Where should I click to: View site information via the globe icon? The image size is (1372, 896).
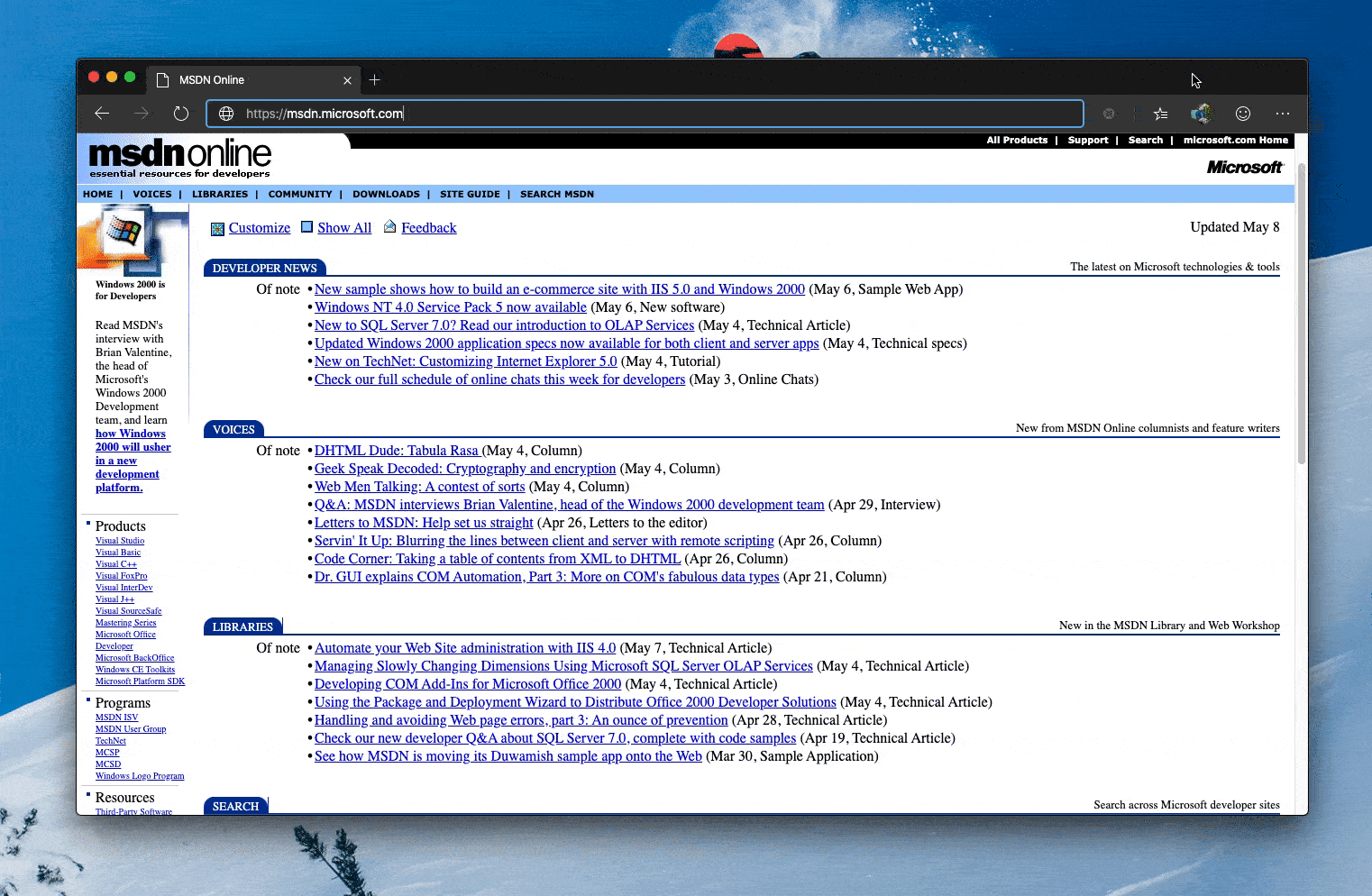click(226, 114)
